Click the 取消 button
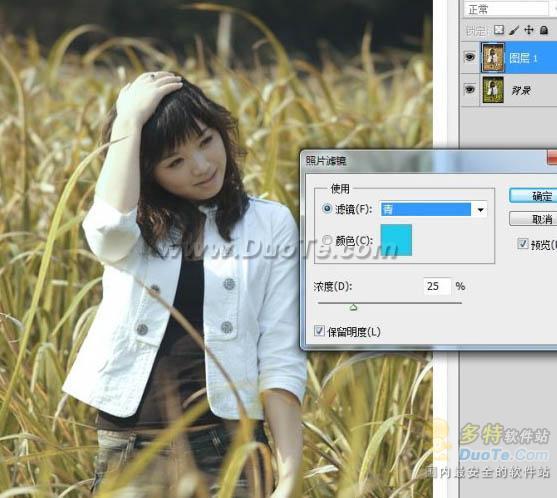 533,219
